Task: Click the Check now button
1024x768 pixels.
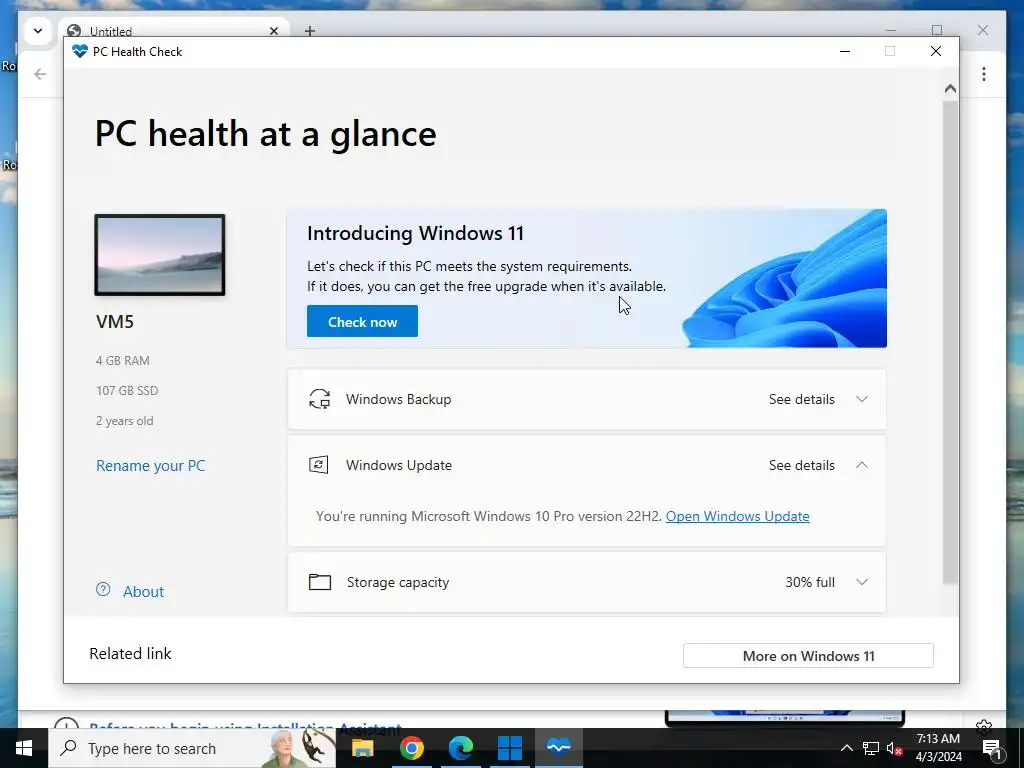Action: (x=362, y=321)
